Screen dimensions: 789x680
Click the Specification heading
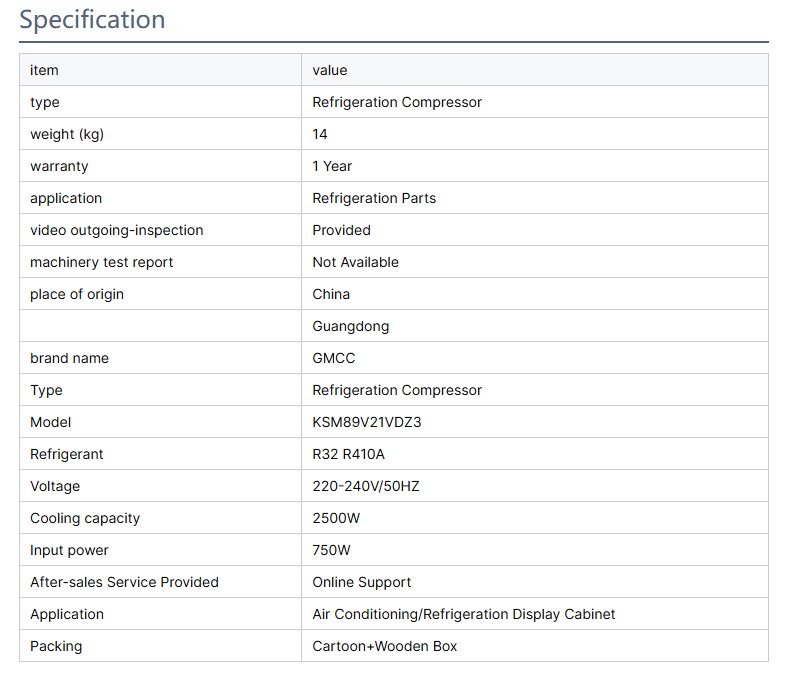(92, 20)
